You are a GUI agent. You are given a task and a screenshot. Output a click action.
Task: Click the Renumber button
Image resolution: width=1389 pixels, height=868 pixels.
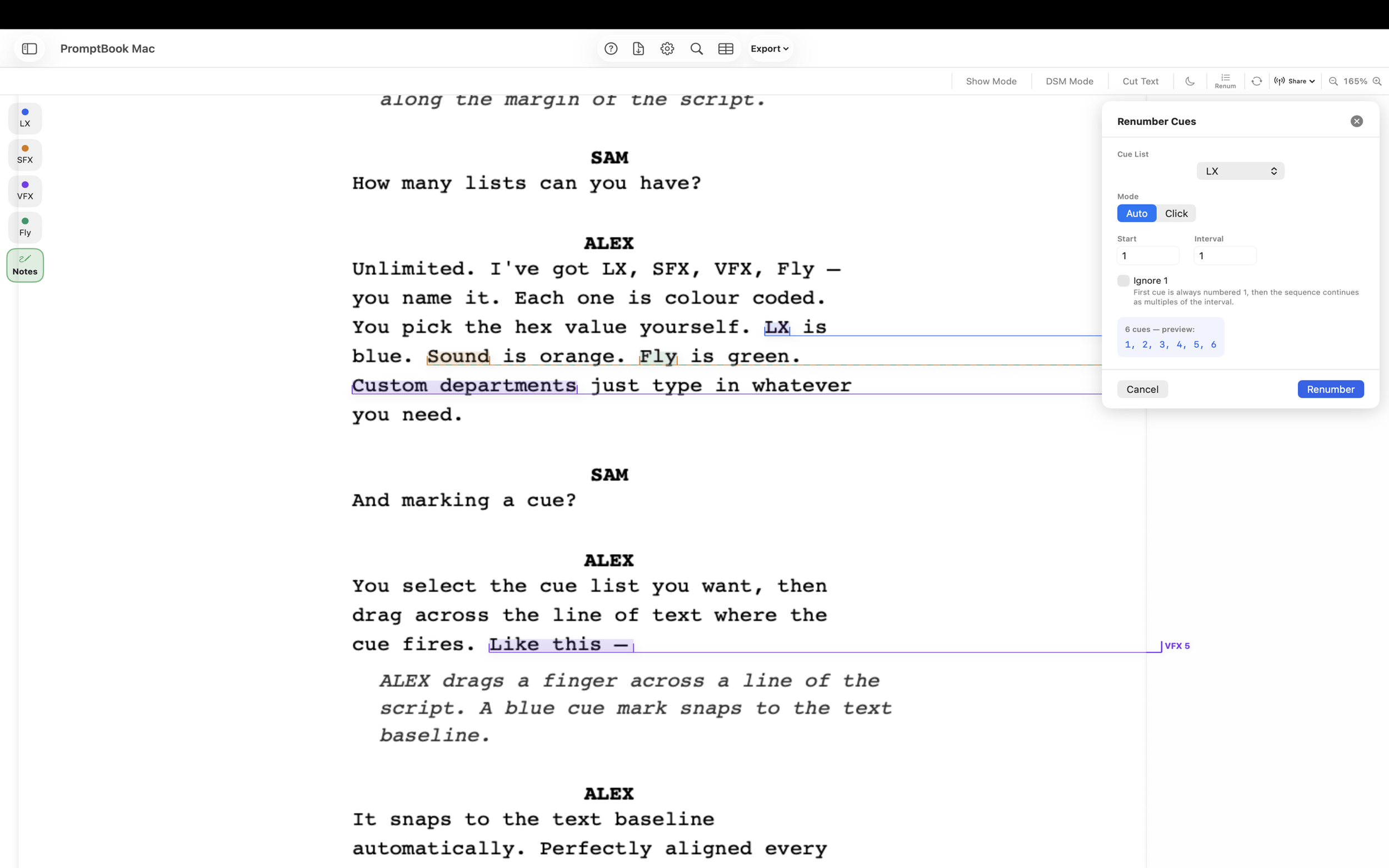pos(1331,389)
